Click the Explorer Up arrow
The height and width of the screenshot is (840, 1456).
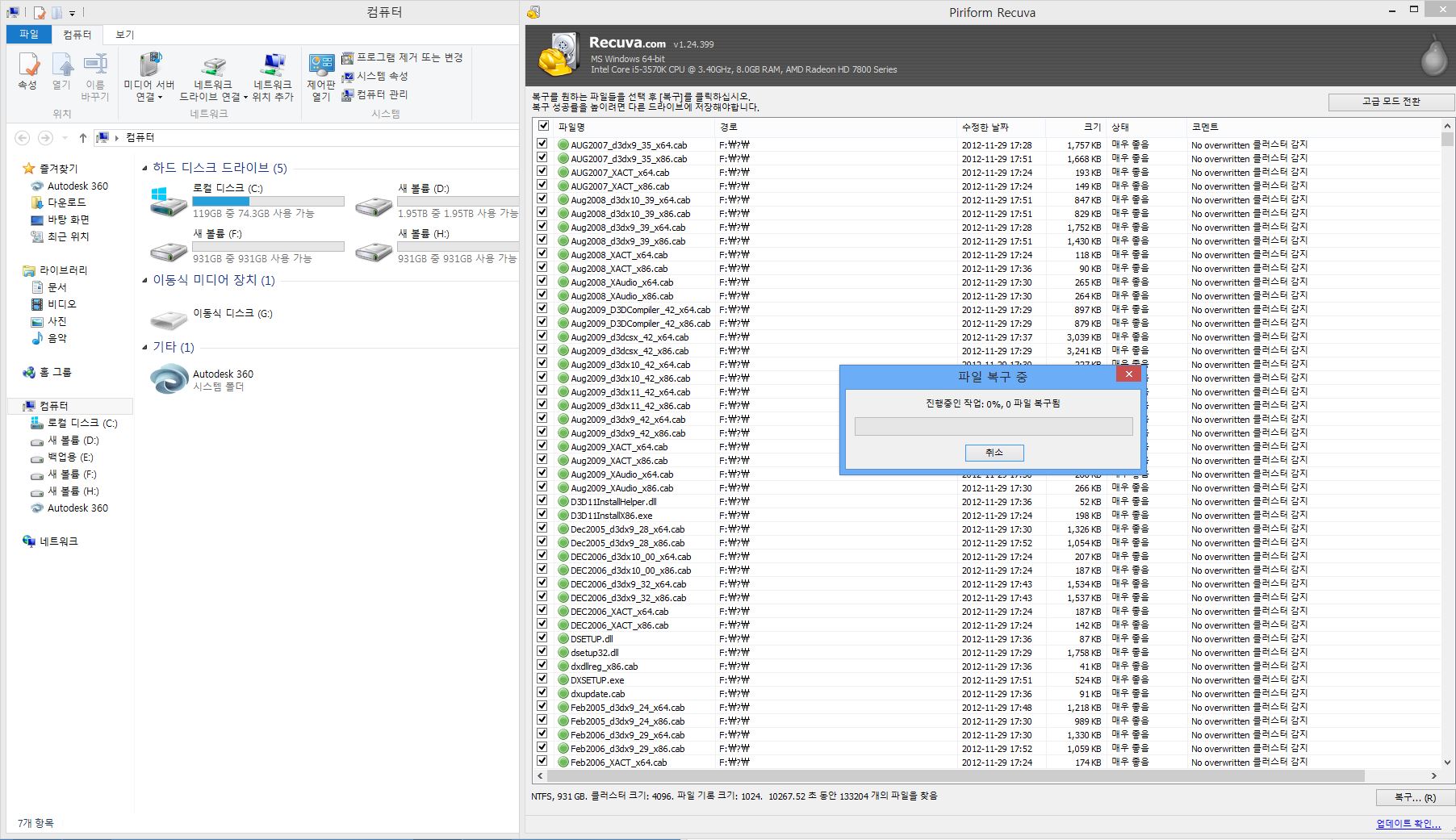[x=82, y=138]
